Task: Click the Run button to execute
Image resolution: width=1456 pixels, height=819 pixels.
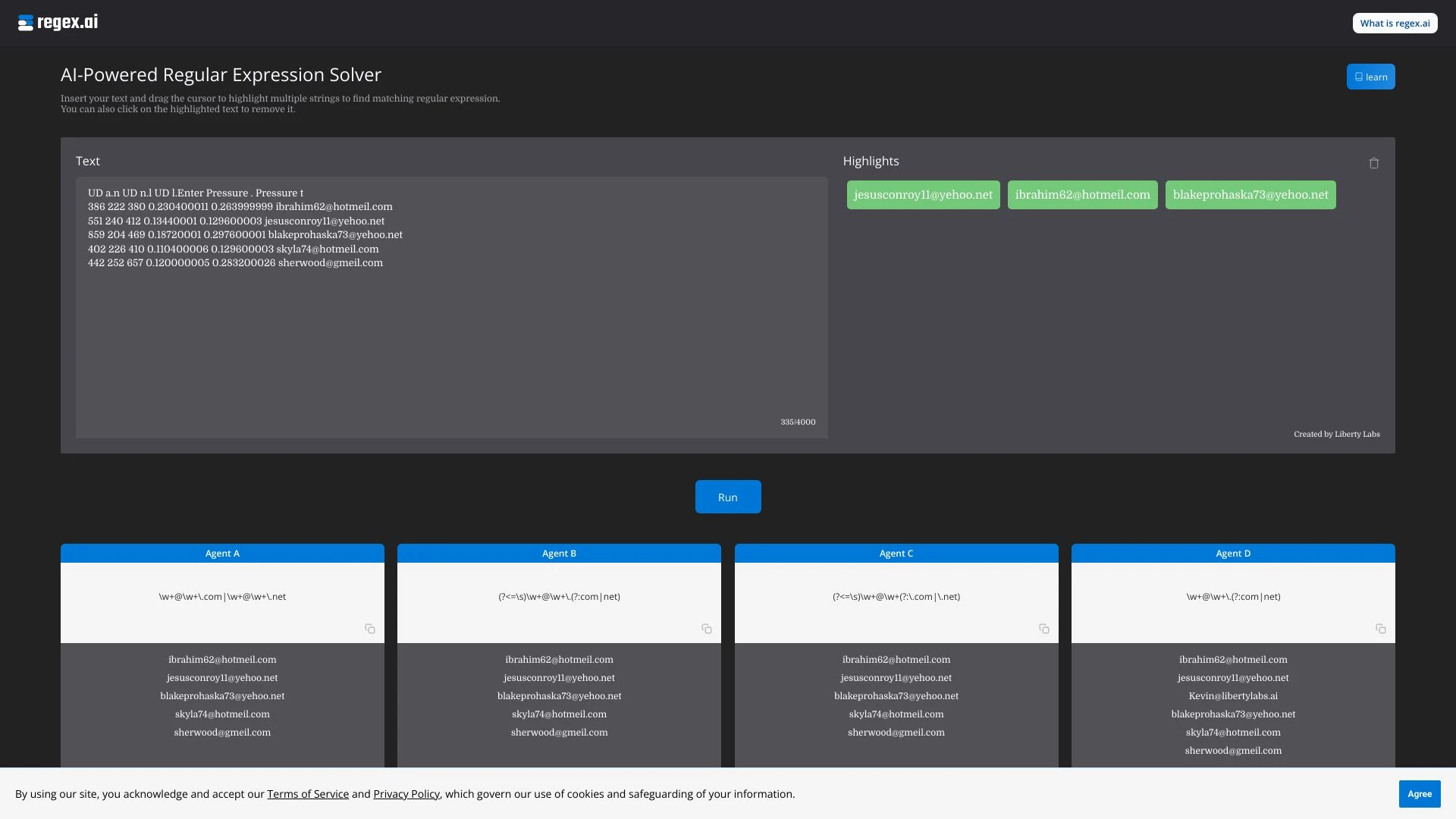Action: click(x=728, y=497)
